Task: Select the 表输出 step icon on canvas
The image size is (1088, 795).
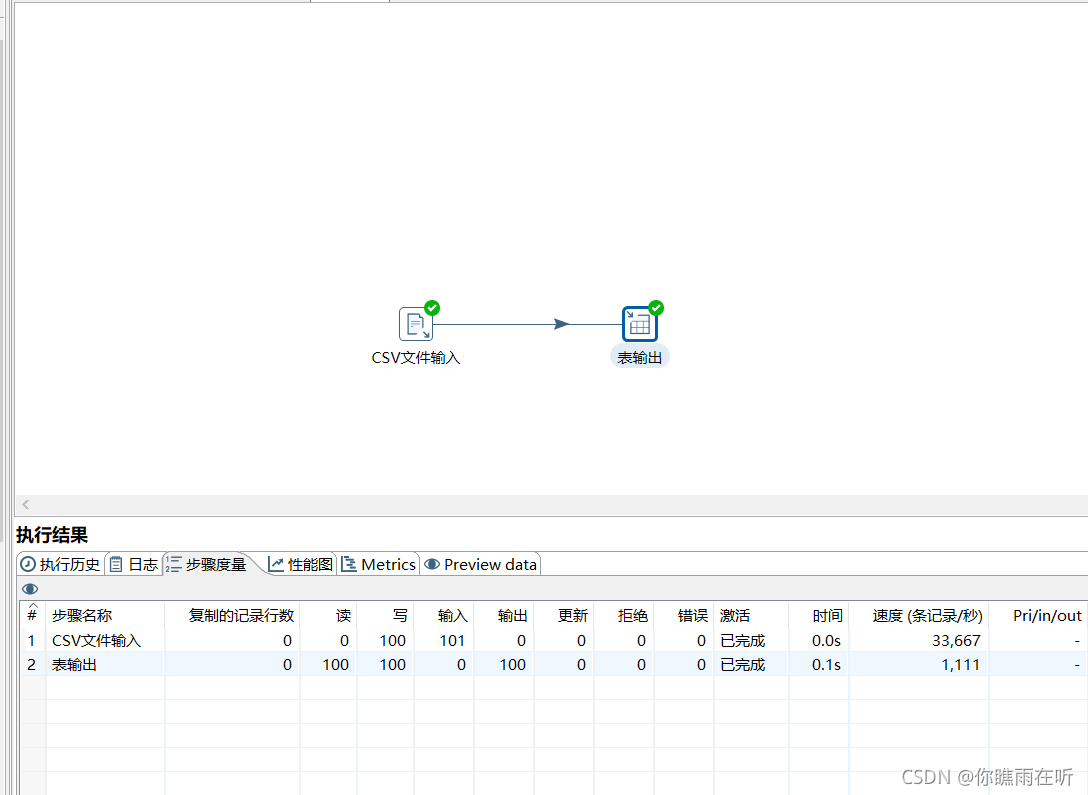Action: pos(639,322)
